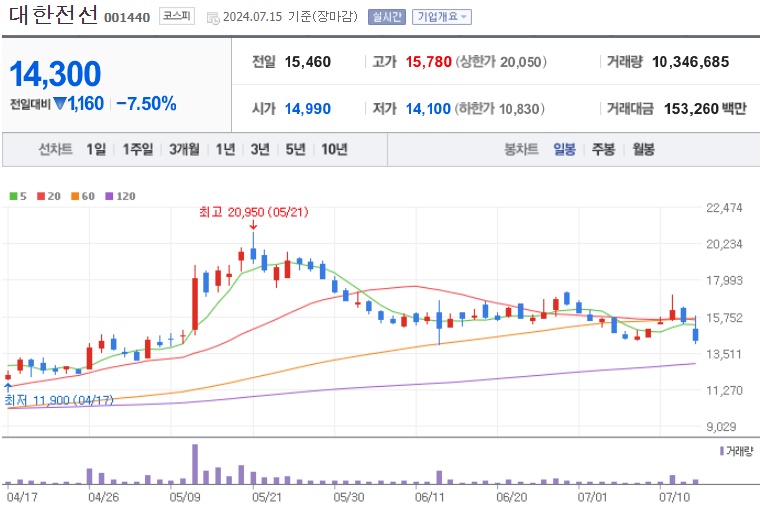Click the 22,474 price axis label

tap(724, 208)
